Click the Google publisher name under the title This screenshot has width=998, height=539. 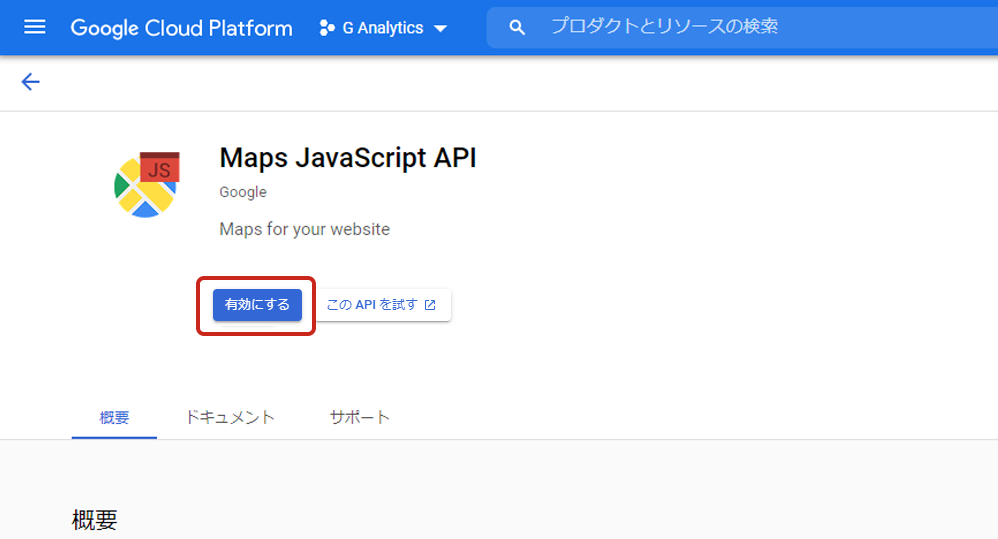243,192
